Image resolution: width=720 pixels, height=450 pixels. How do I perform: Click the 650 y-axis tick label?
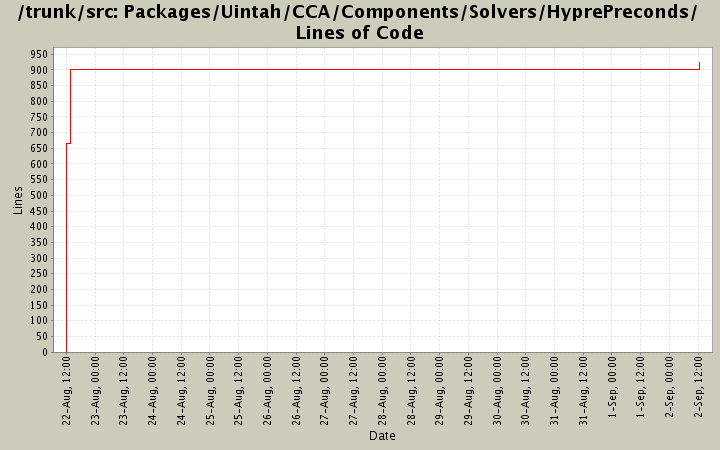pyautogui.click(x=39, y=148)
